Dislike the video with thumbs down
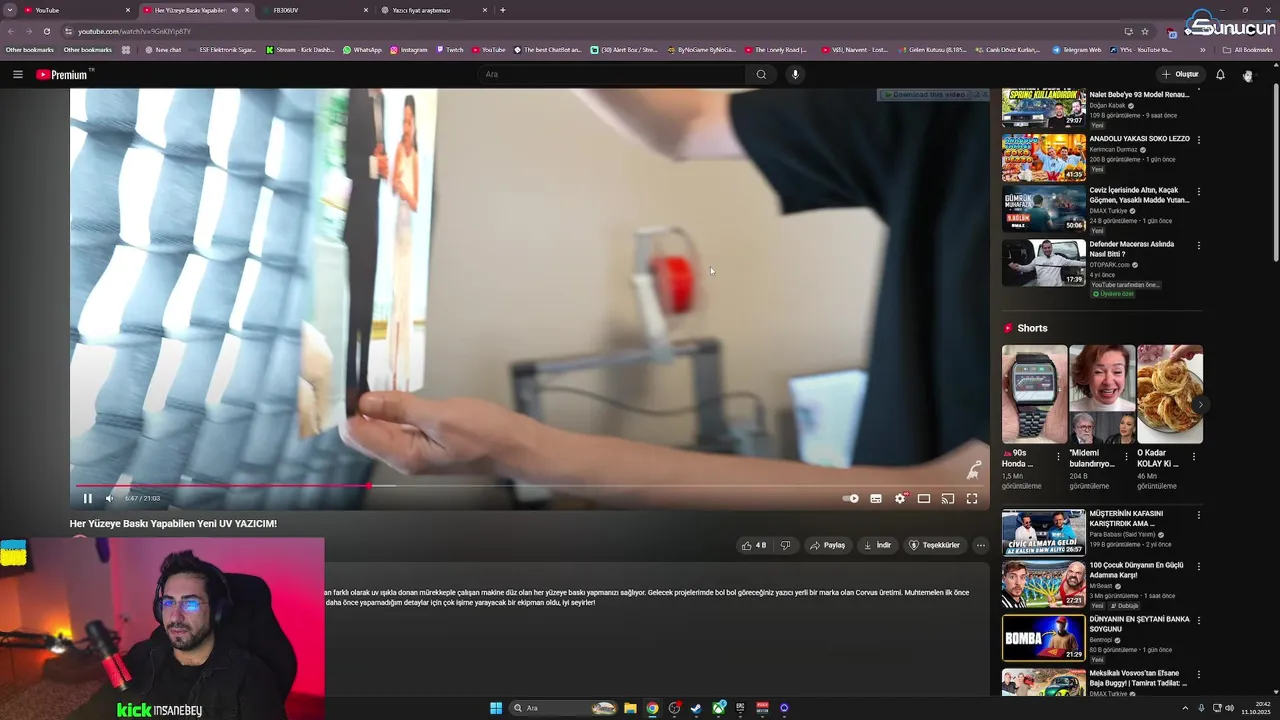 click(x=786, y=545)
